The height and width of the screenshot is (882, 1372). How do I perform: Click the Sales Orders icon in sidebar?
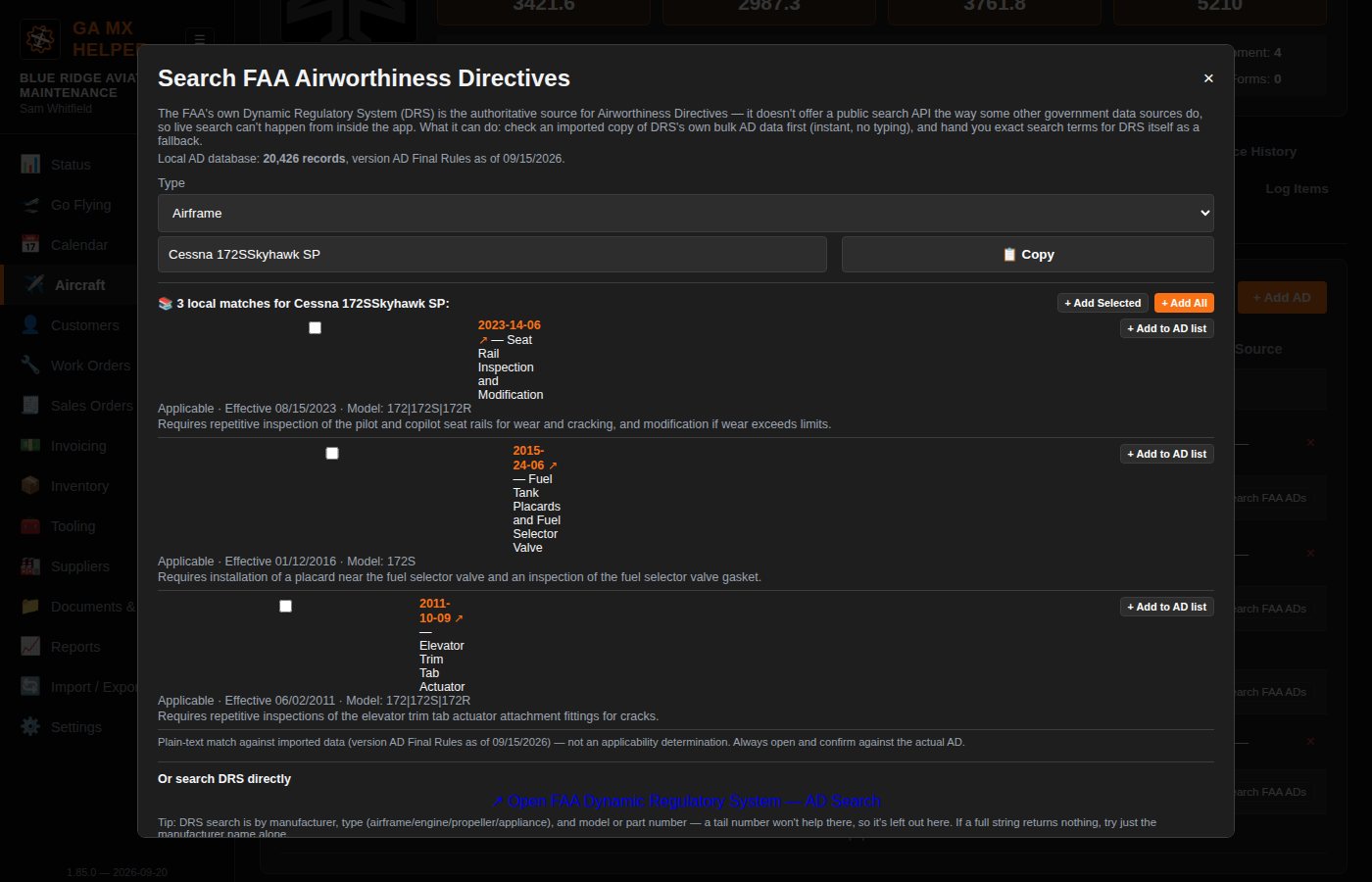pyautogui.click(x=31, y=406)
